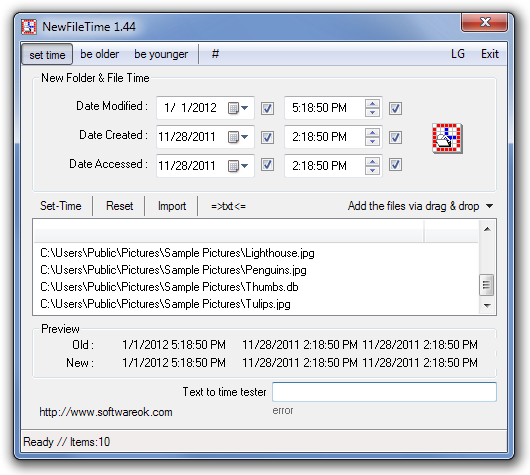The width and height of the screenshot is (530, 475).
Task: Toggle Date Accessed date checkbox
Action: click(267, 165)
